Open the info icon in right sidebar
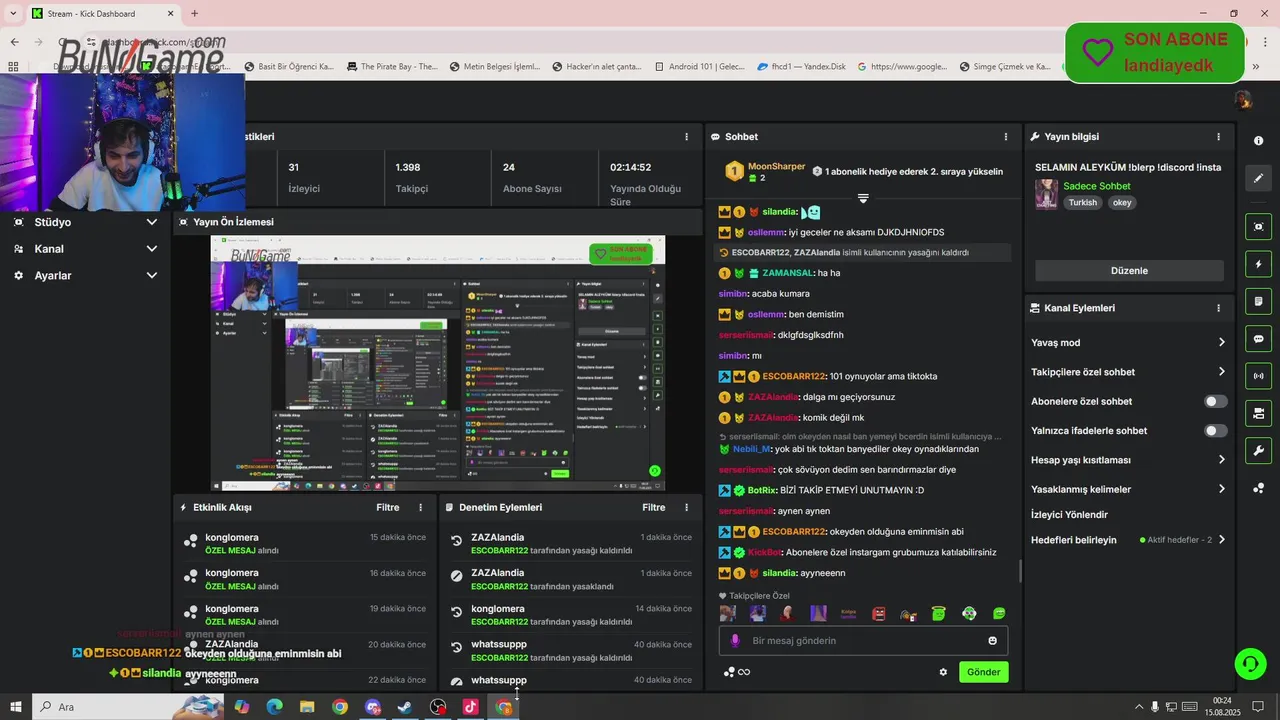1280x720 pixels. (1258, 141)
